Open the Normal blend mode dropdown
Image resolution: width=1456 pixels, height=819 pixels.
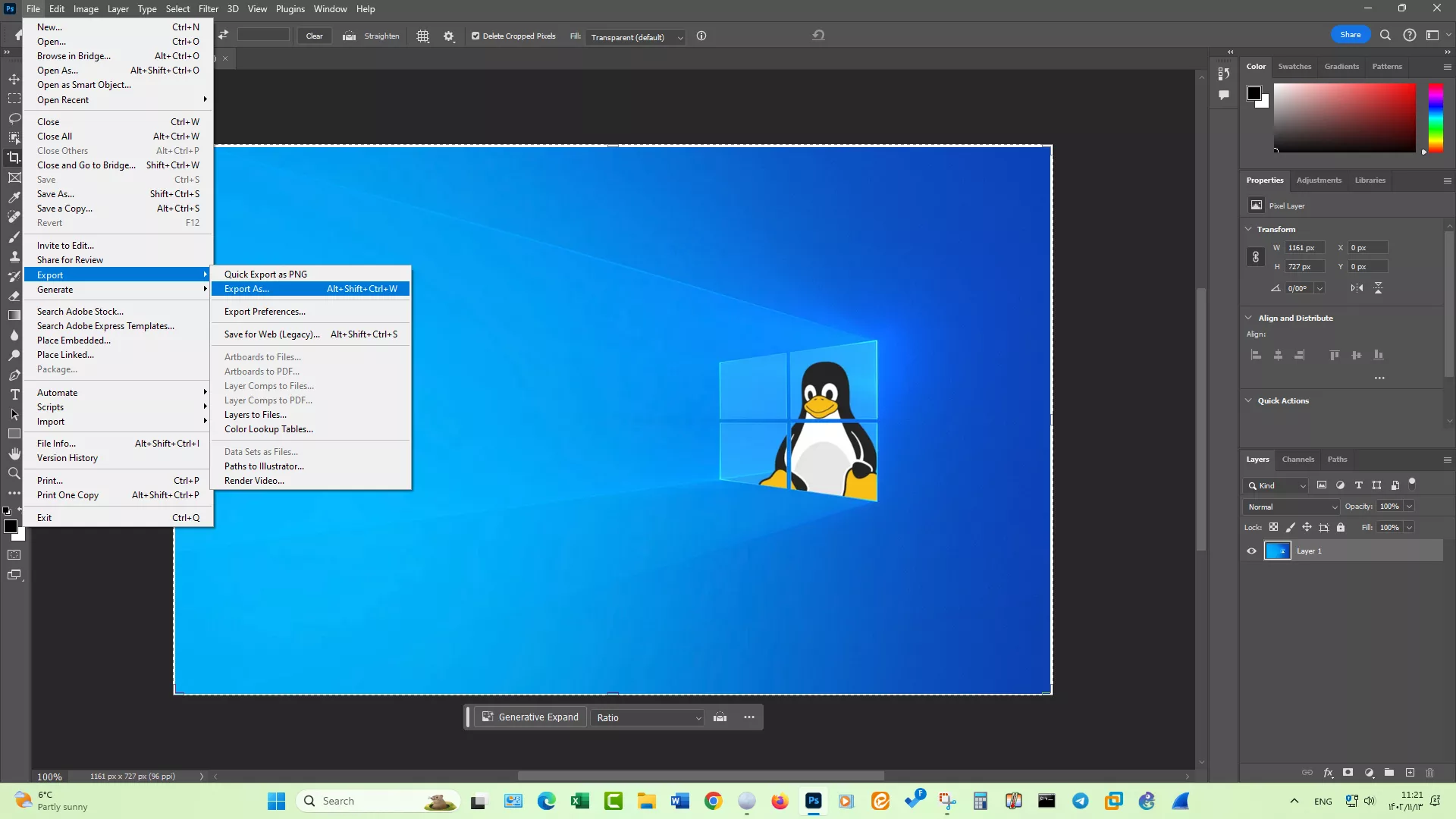pos(1291,507)
